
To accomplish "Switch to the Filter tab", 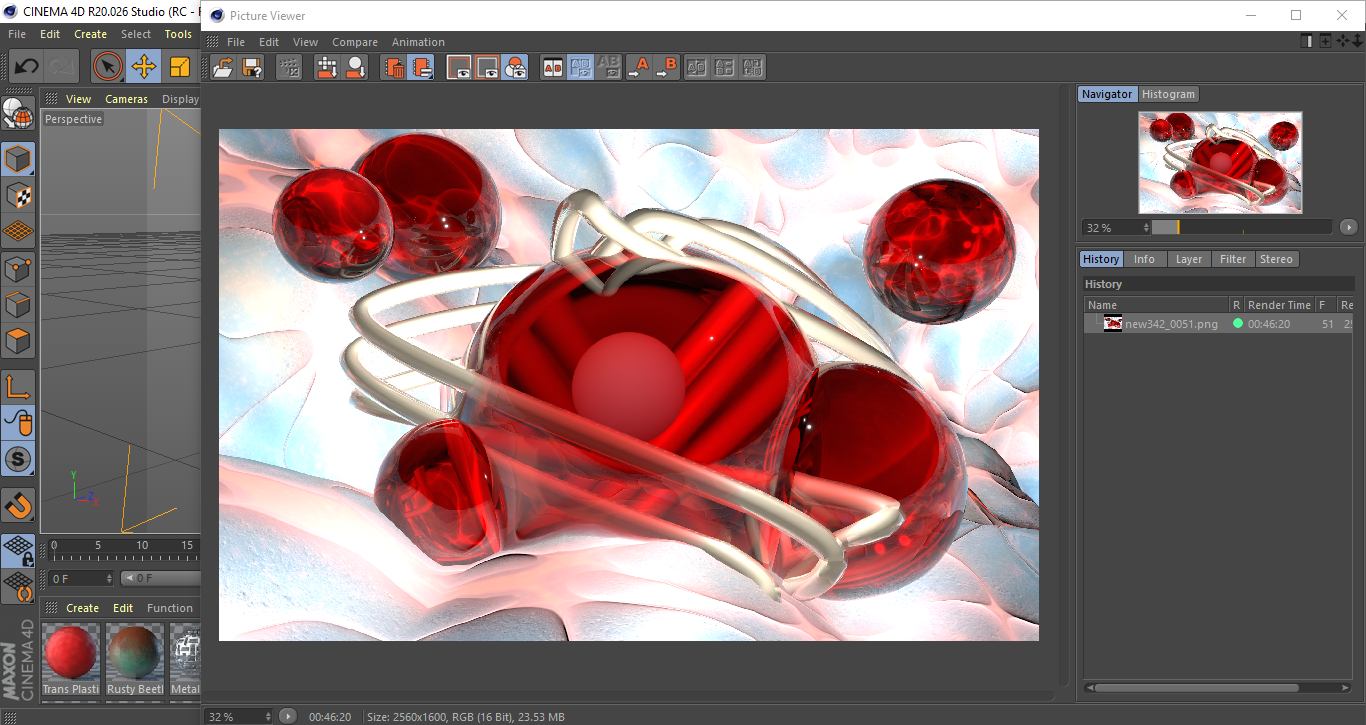I will click(1233, 259).
